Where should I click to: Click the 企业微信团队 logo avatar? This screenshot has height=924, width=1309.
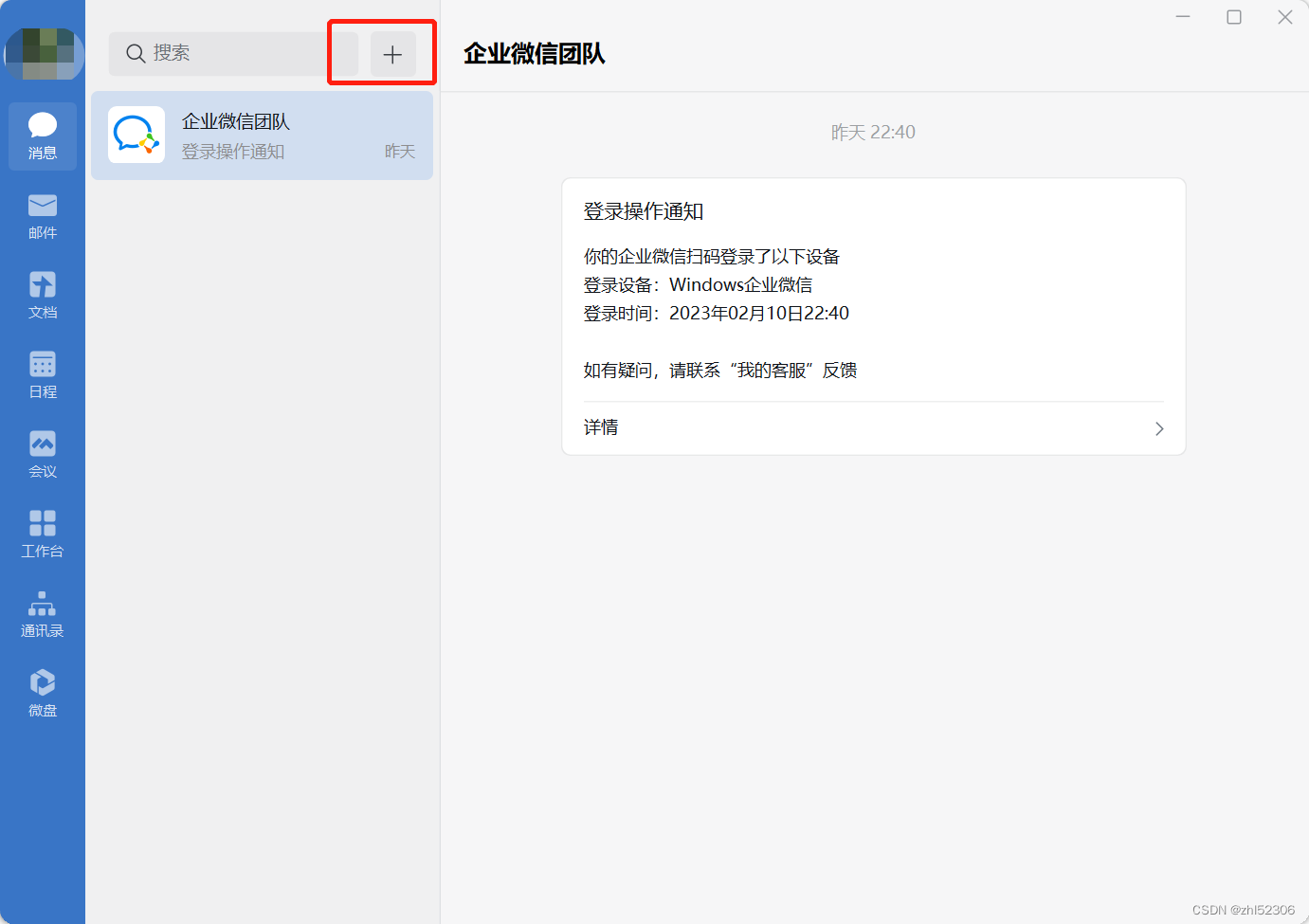tap(136, 135)
